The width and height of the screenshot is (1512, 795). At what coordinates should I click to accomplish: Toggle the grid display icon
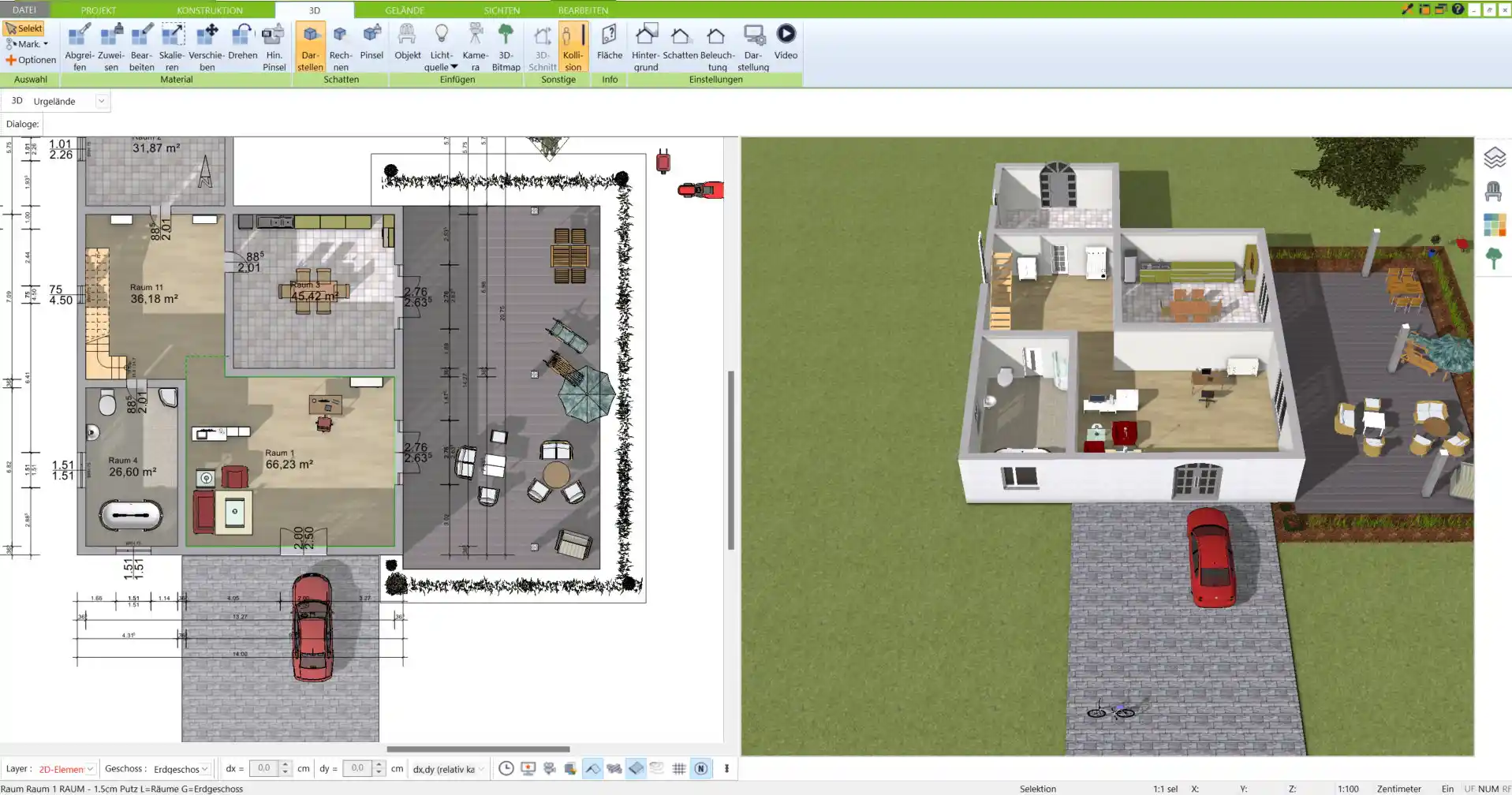[x=678, y=768]
